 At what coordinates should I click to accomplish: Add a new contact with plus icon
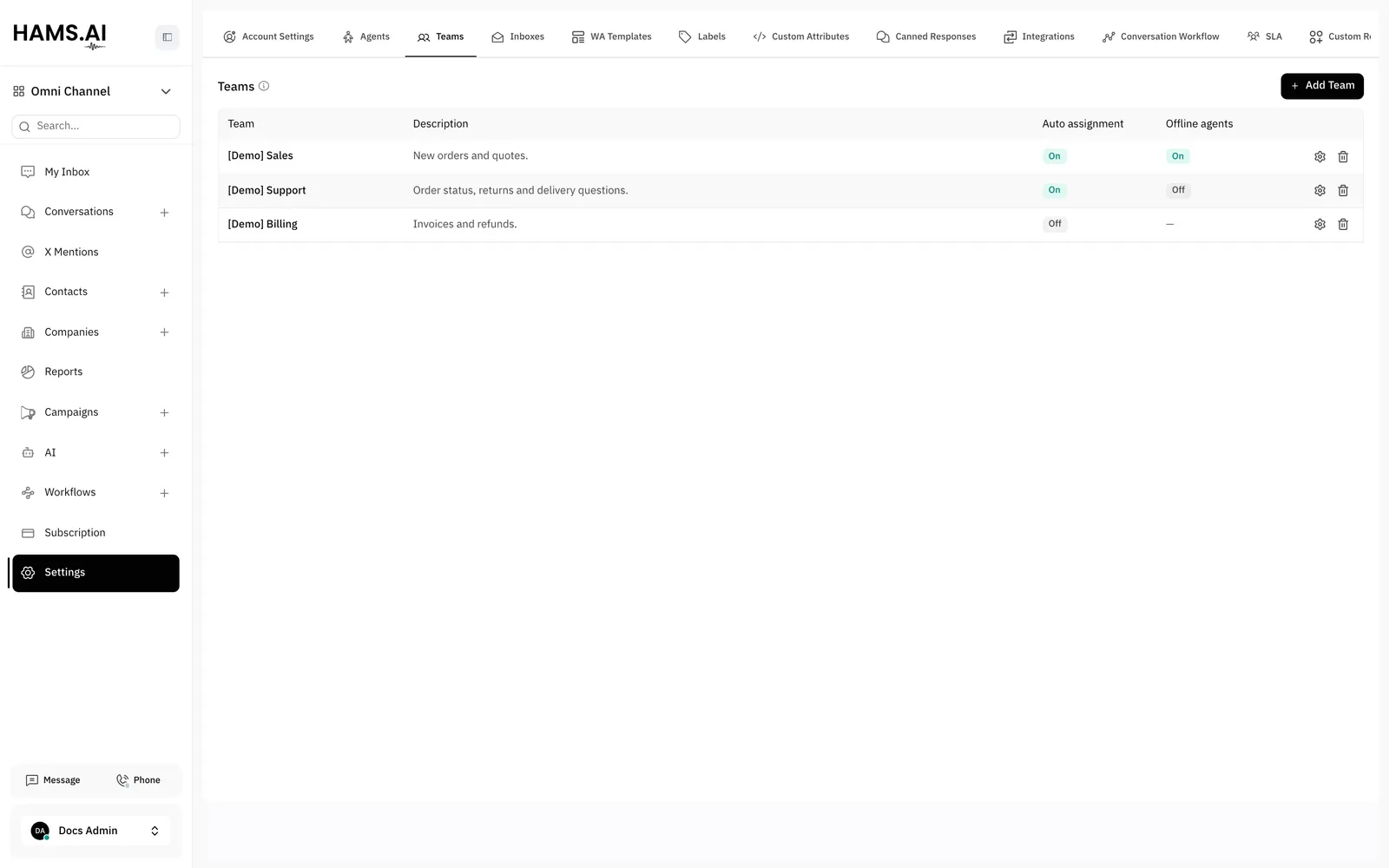point(164,293)
